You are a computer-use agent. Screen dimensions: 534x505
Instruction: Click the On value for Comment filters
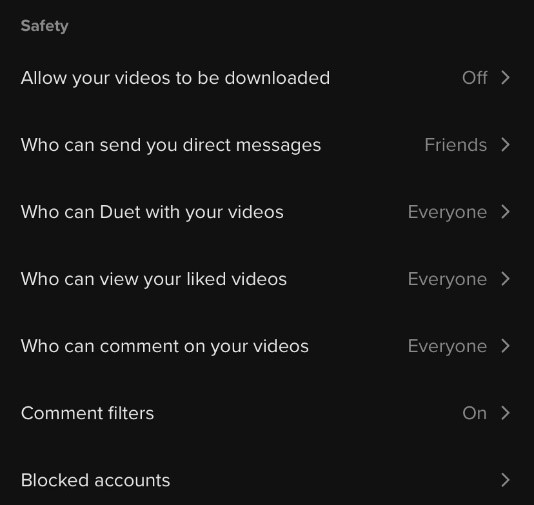(474, 413)
